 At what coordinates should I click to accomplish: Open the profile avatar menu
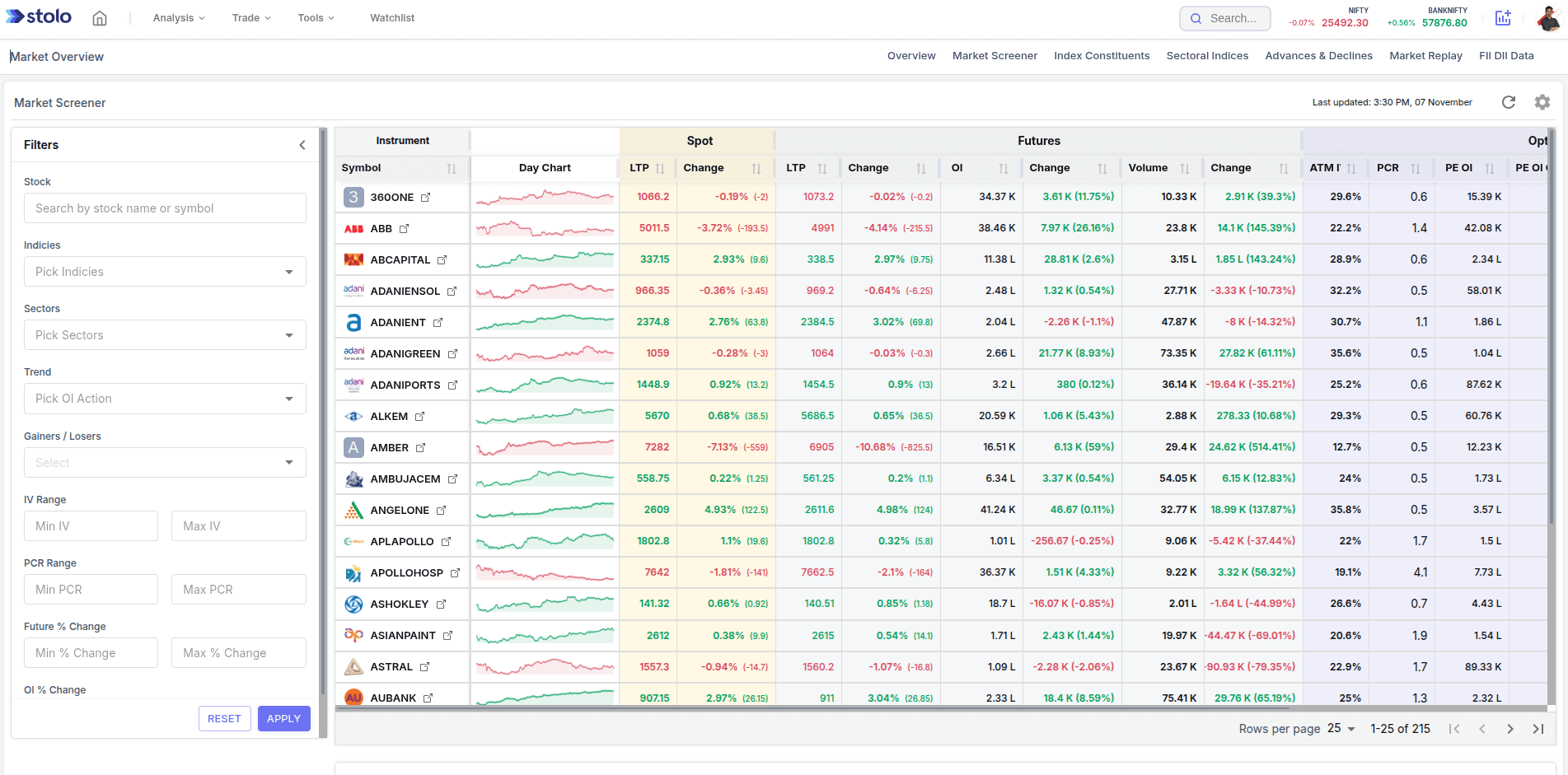coord(1550,17)
